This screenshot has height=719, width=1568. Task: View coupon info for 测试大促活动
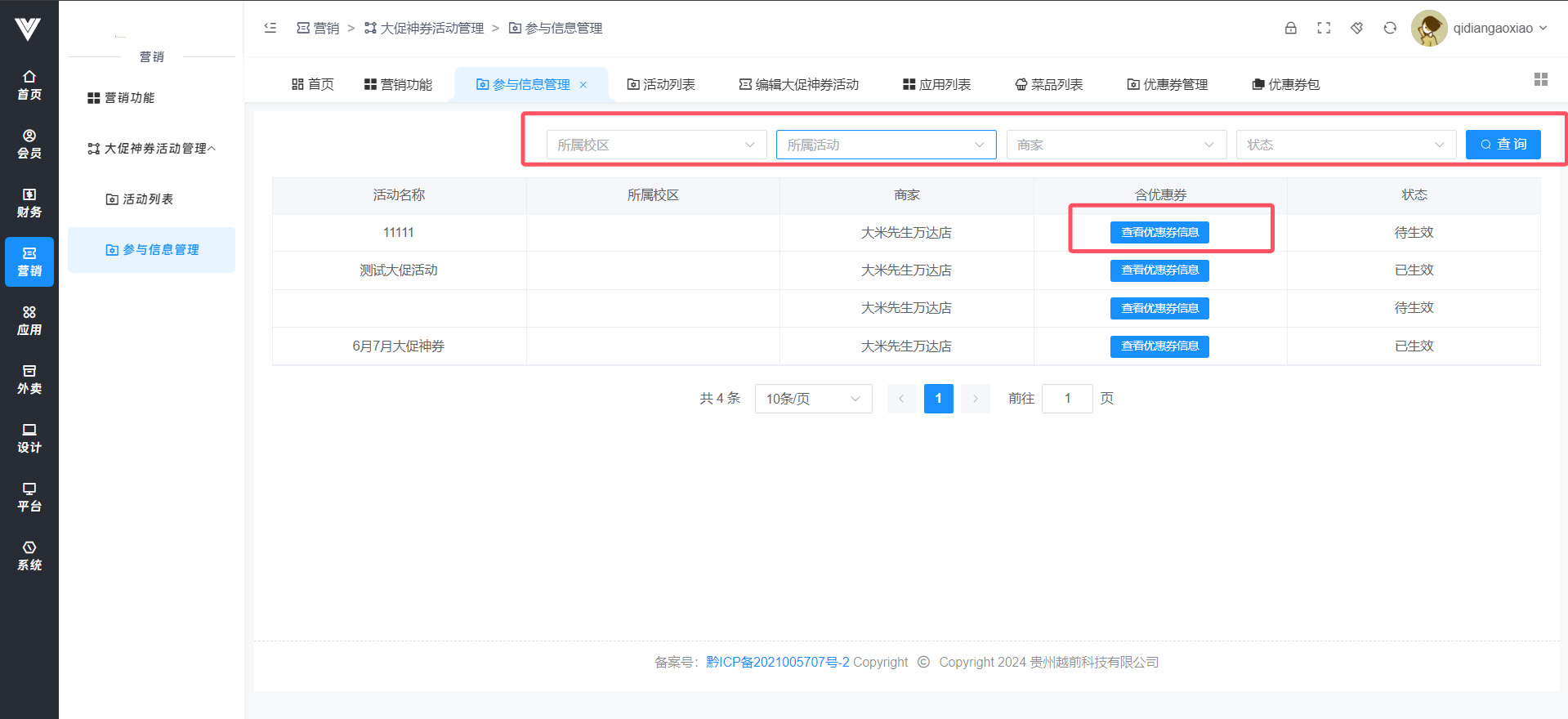coord(1159,270)
